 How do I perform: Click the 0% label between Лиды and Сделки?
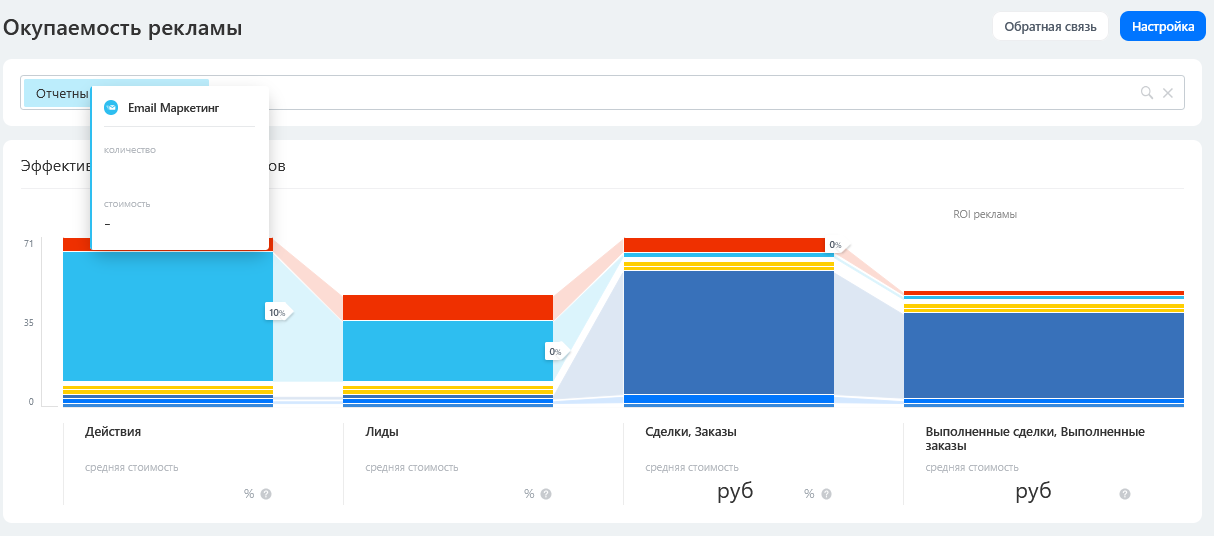click(x=556, y=351)
